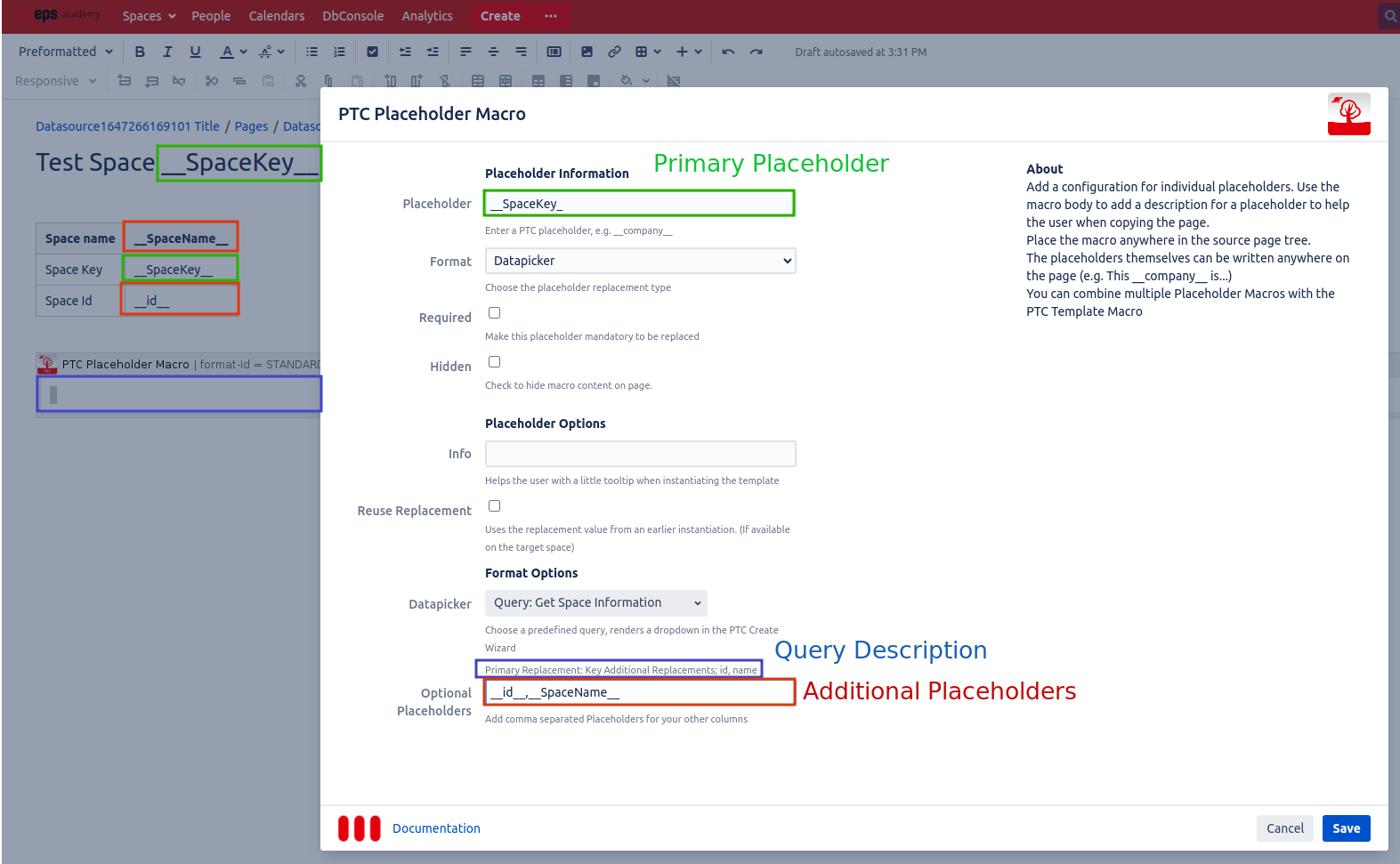Insert a bullet list

coord(312,52)
